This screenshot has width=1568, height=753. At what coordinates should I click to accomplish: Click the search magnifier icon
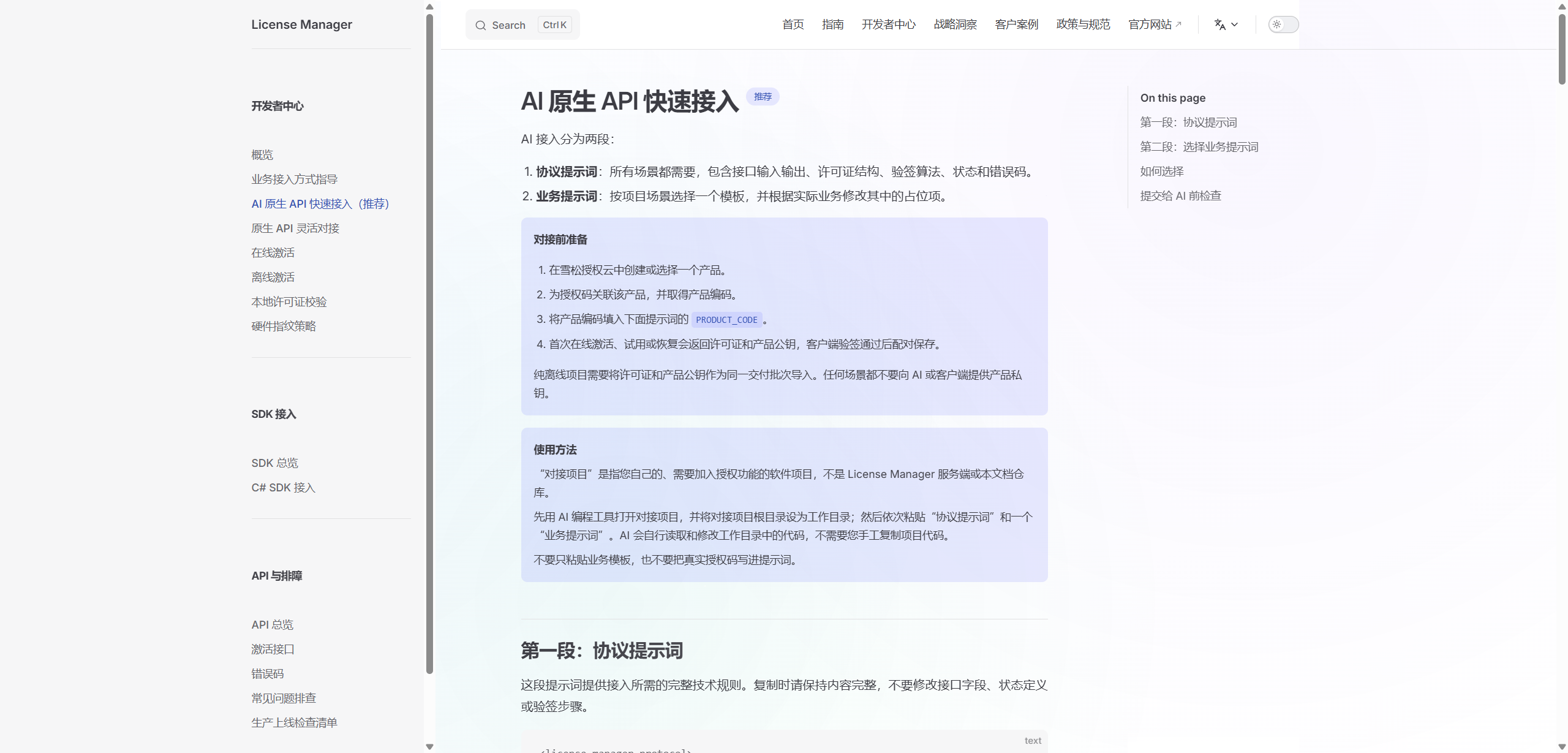[x=481, y=25]
